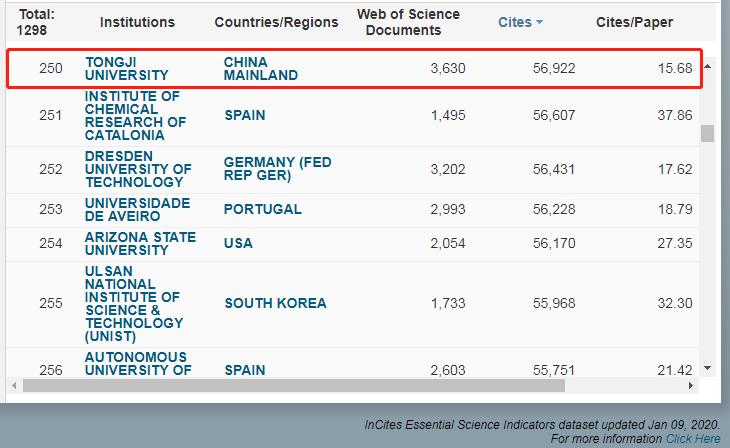The width and height of the screenshot is (730, 448).
Task: Click the China Mainland country link
Action: click(261, 68)
